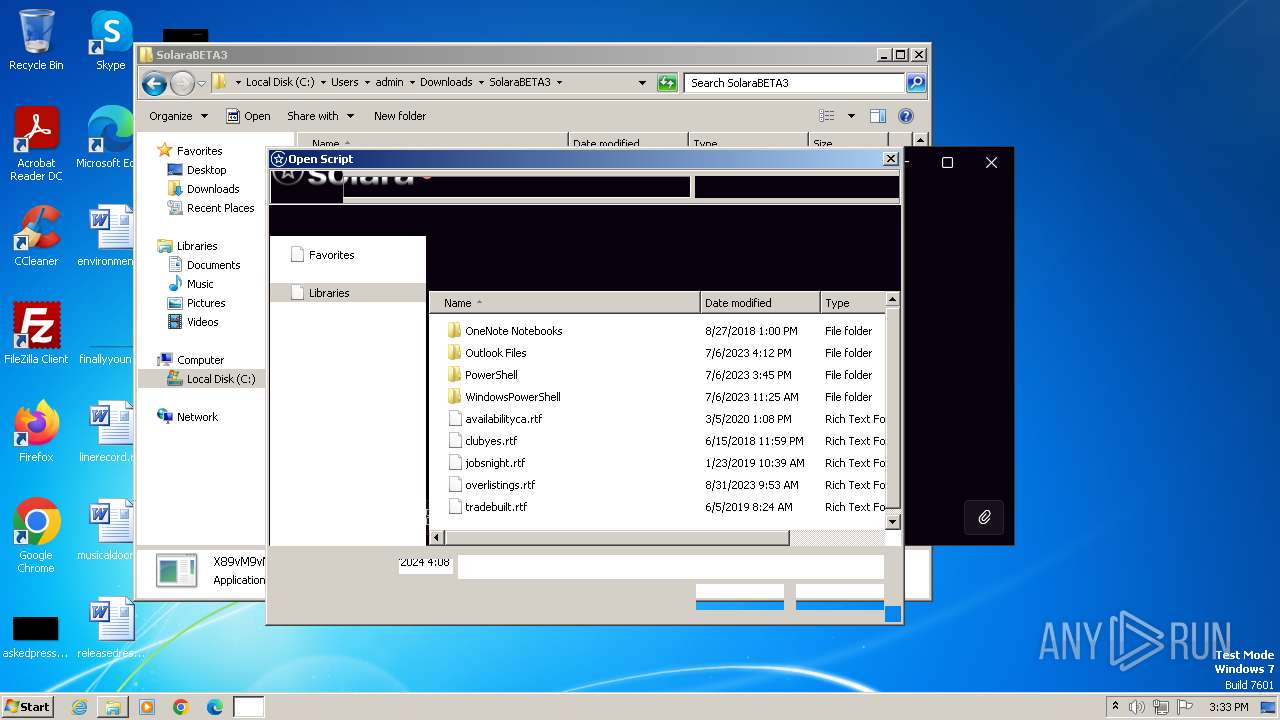Click the vertical scrollbar down arrow in dialog
Viewport: 1280px width, 720px height.
[893, 521]
